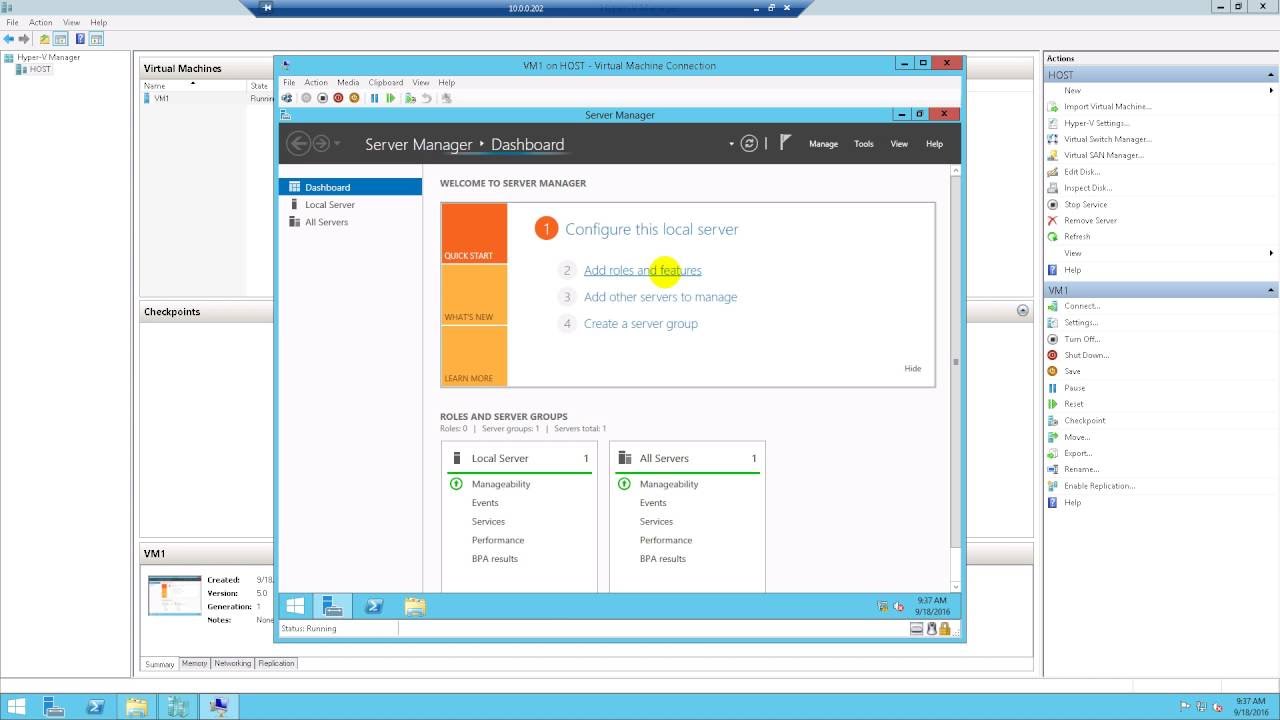
Task: Select All Servers in Server Manager sidebar
Action: click(x=350, y=222)
